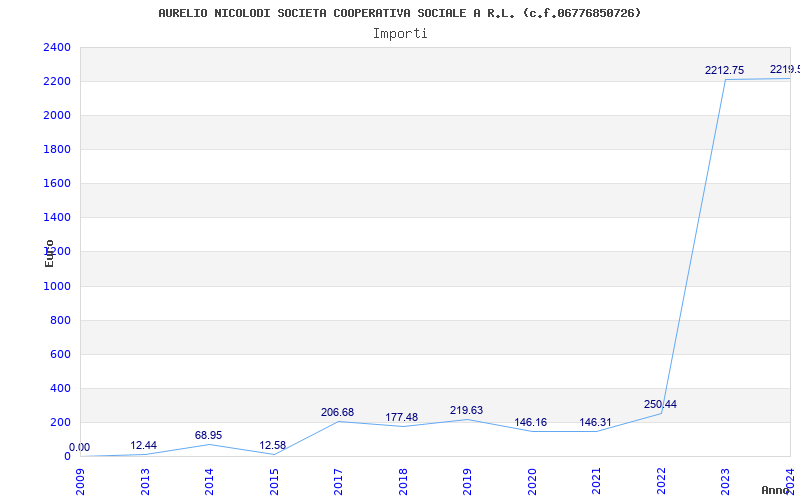Click the y-axis value 800
Viewport: 800px width, 500px height.
(60, 320)
